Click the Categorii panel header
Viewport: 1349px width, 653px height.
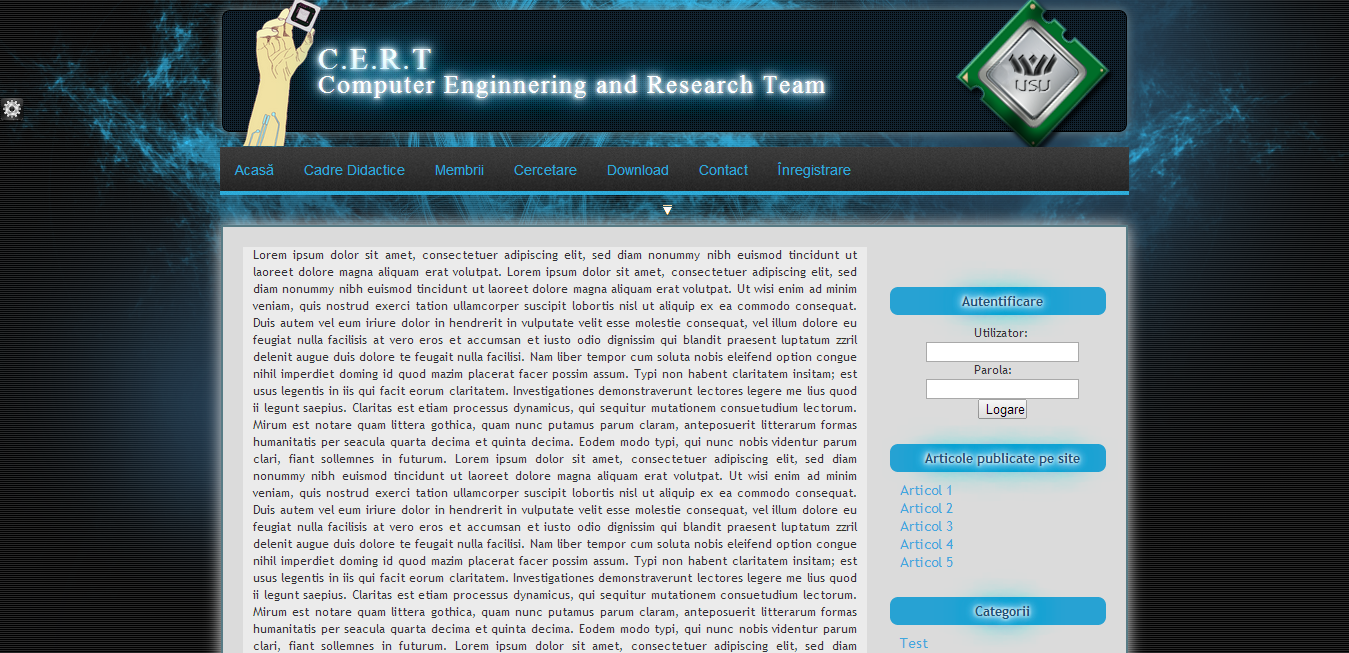pos(998,611)
